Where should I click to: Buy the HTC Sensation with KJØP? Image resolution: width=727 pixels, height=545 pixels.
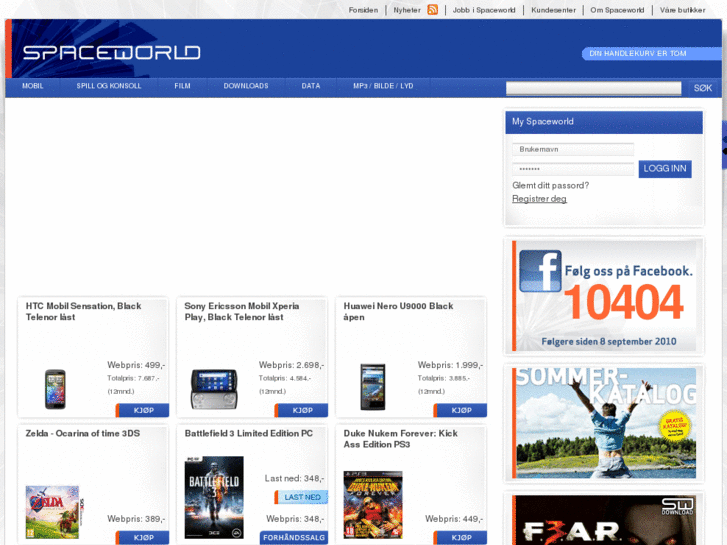[x=142, y=410]
